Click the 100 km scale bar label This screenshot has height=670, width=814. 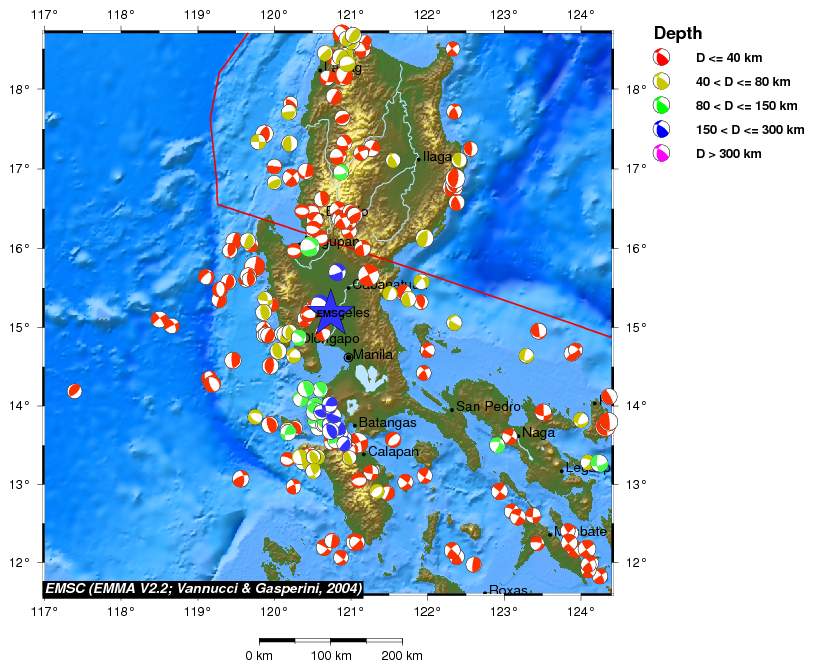330,655
